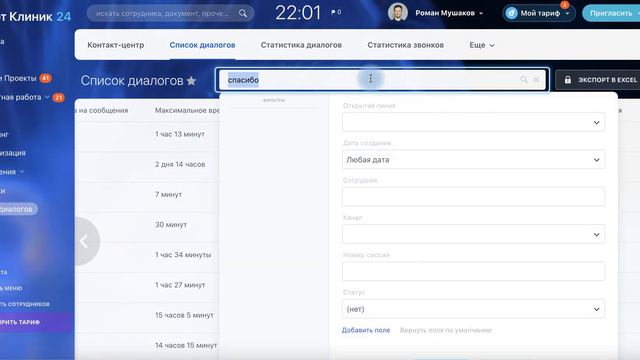Select the Список диалогов tab
This screenshot has width=640, height=360.
pos(202,45)
